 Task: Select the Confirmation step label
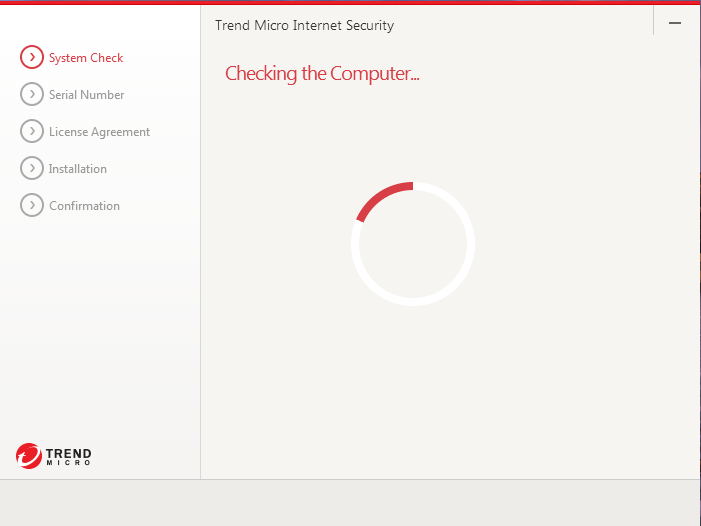click(x=84, y=206)
